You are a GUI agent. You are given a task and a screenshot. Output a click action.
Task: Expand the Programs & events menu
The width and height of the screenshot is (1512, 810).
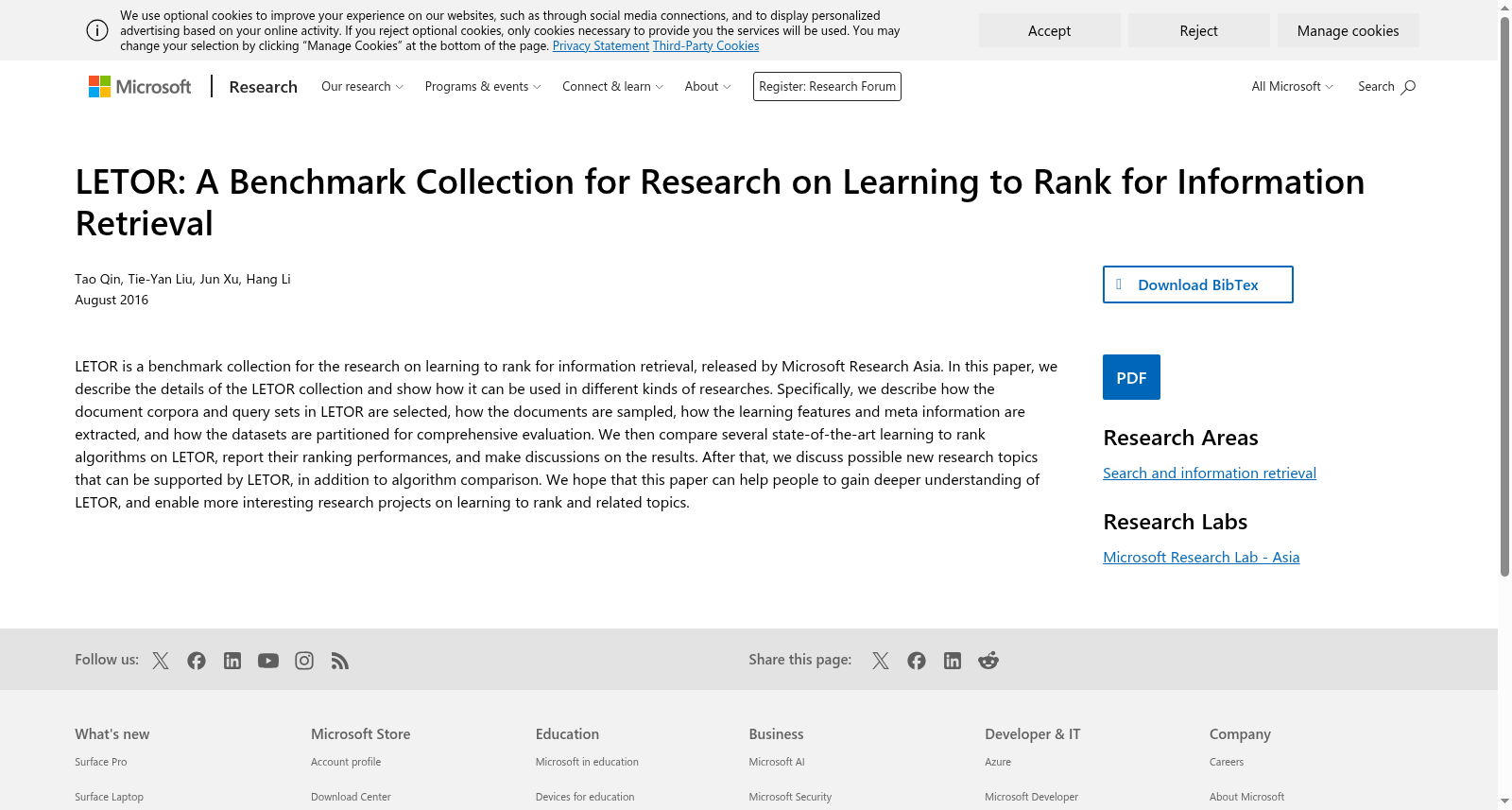coord(483,87)
